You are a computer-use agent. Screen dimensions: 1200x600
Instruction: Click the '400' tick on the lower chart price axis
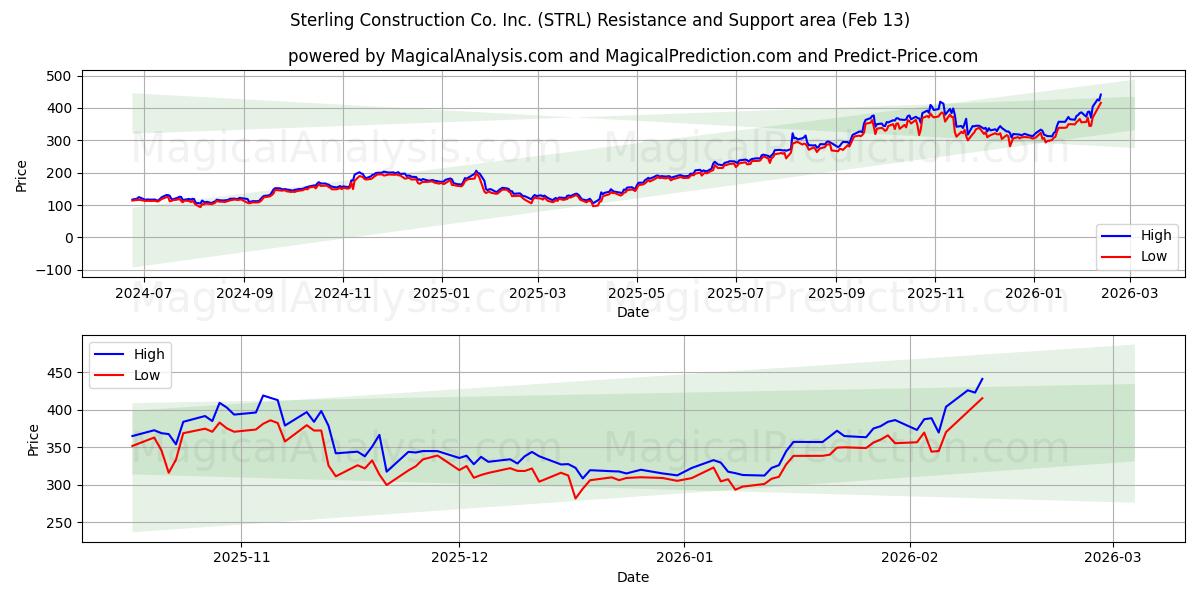[x=59, y=411]
